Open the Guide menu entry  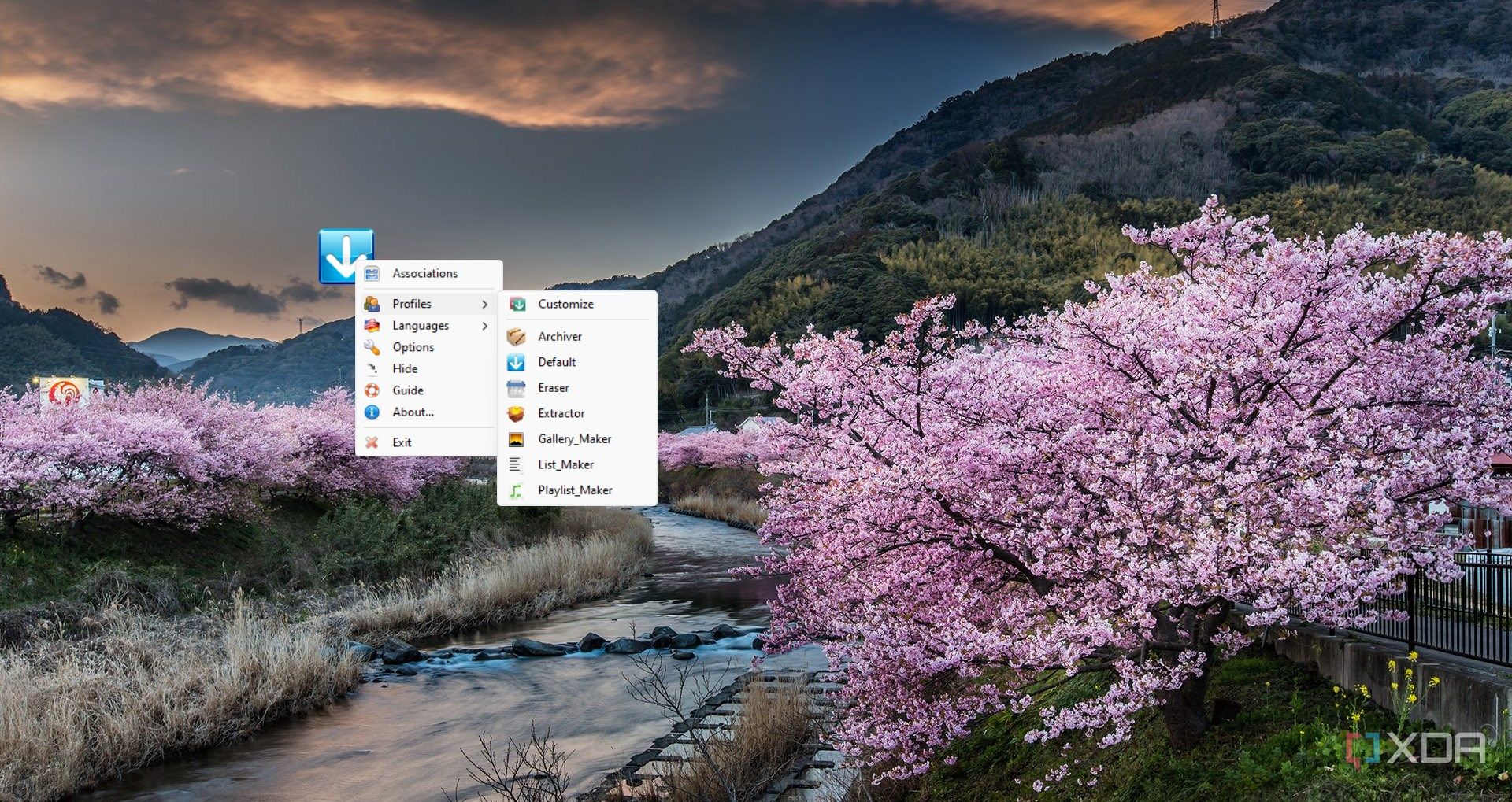click(429, 390)
